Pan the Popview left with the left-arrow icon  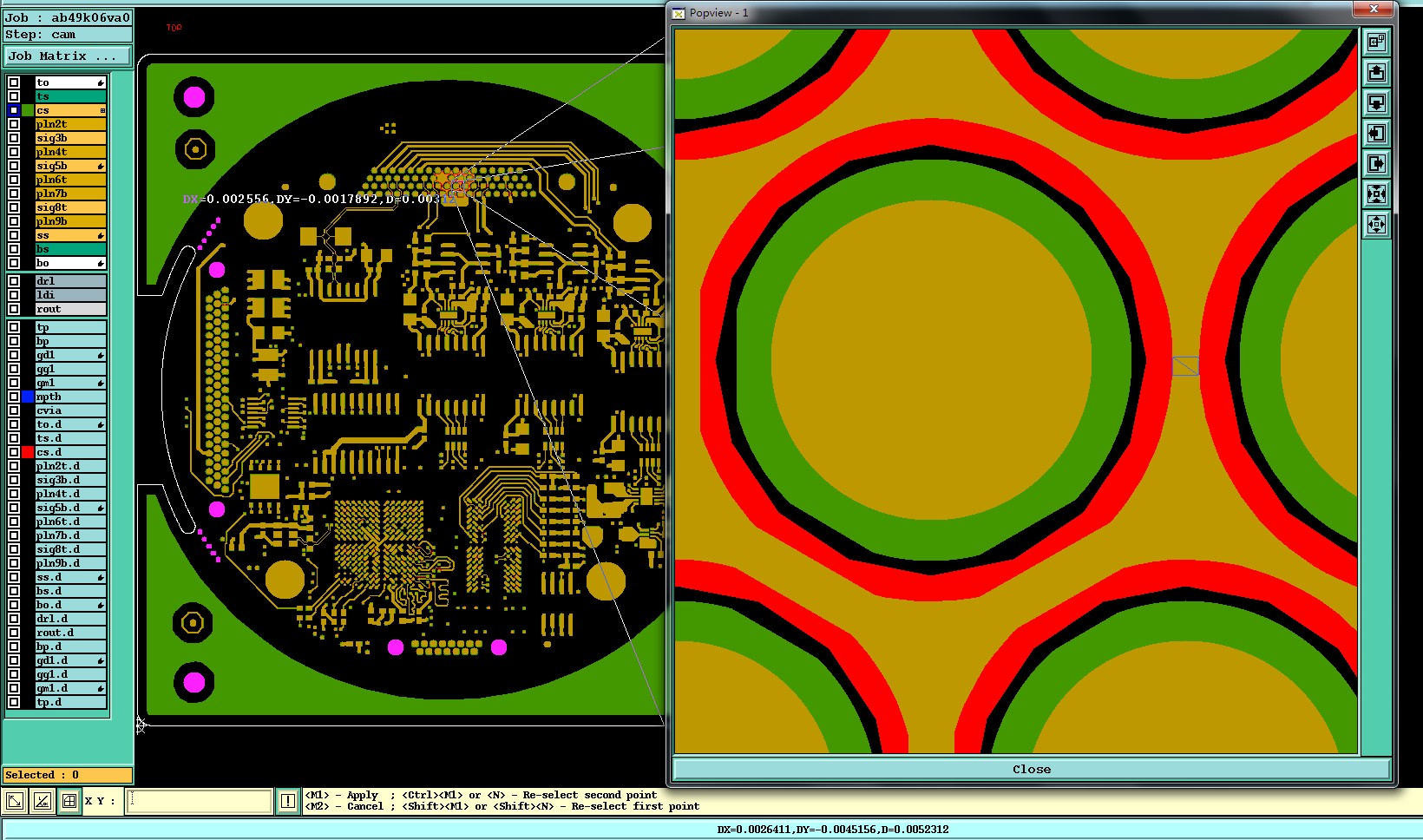click(1376, 133)
